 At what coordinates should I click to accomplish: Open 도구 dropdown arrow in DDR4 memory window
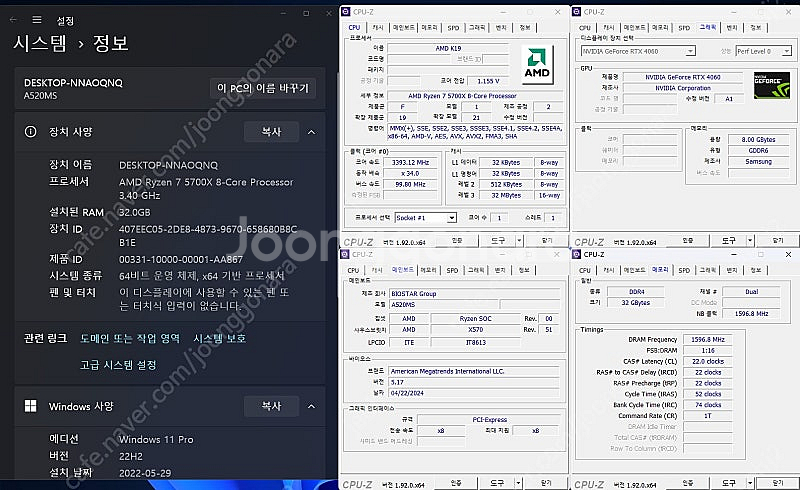click(x=750, y=482)
